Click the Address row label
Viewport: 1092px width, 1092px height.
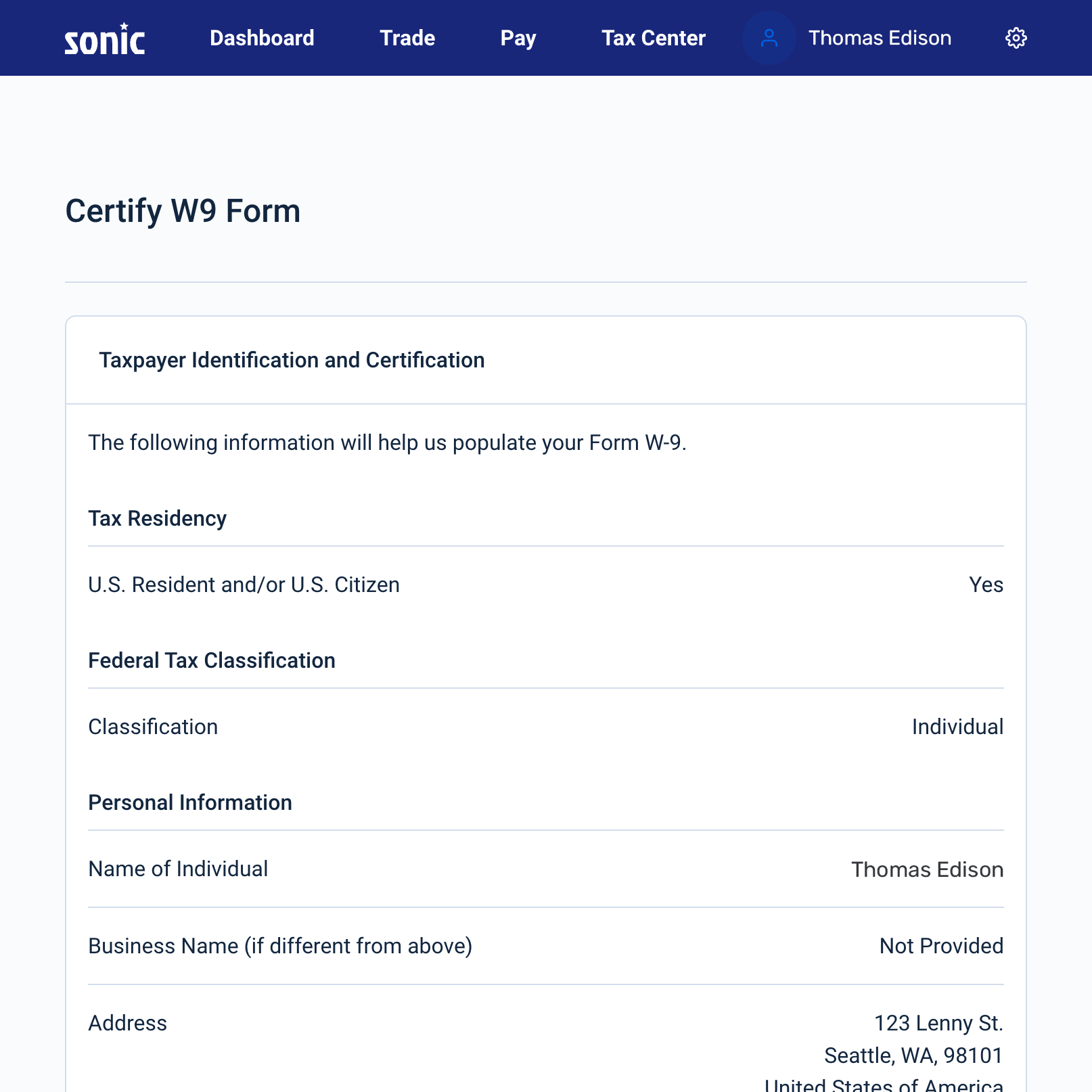pos(127,1023)
